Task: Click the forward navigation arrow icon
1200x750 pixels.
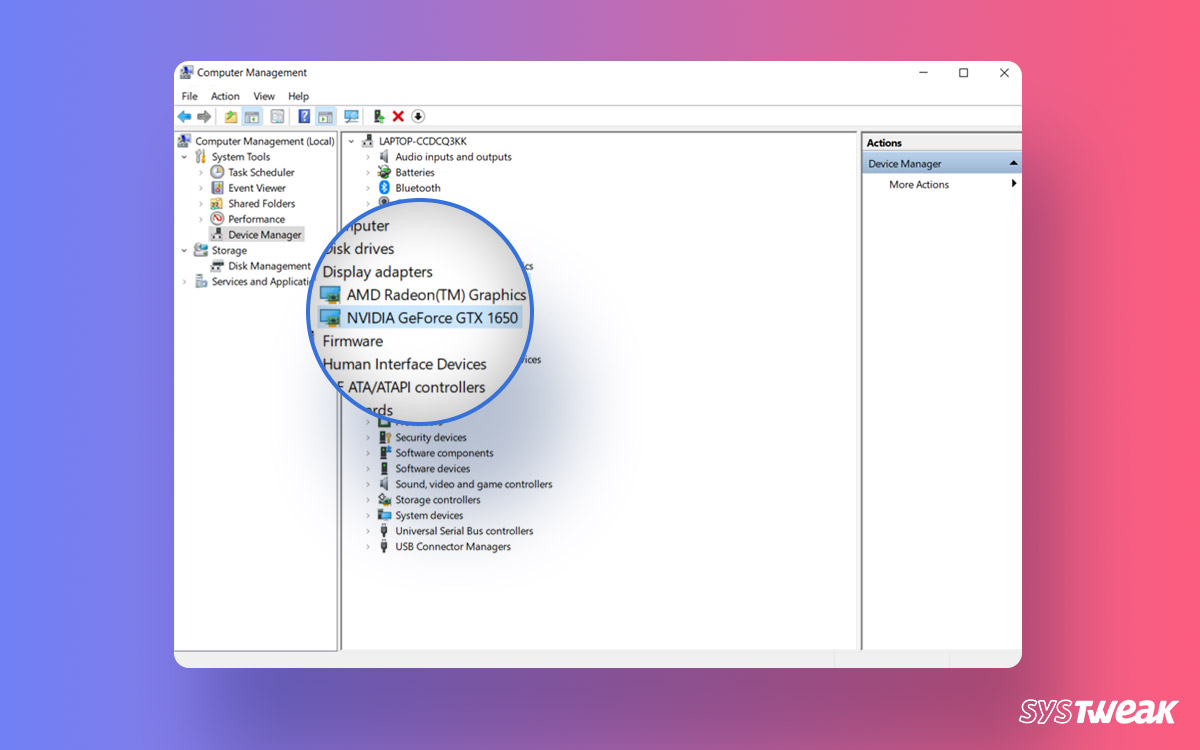Action: 204,116
